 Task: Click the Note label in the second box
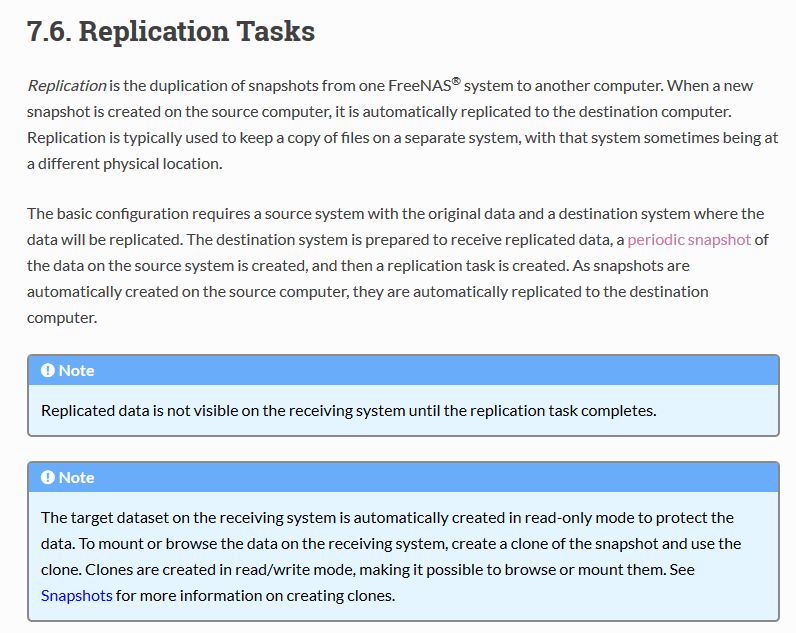[x=77, y=478]
